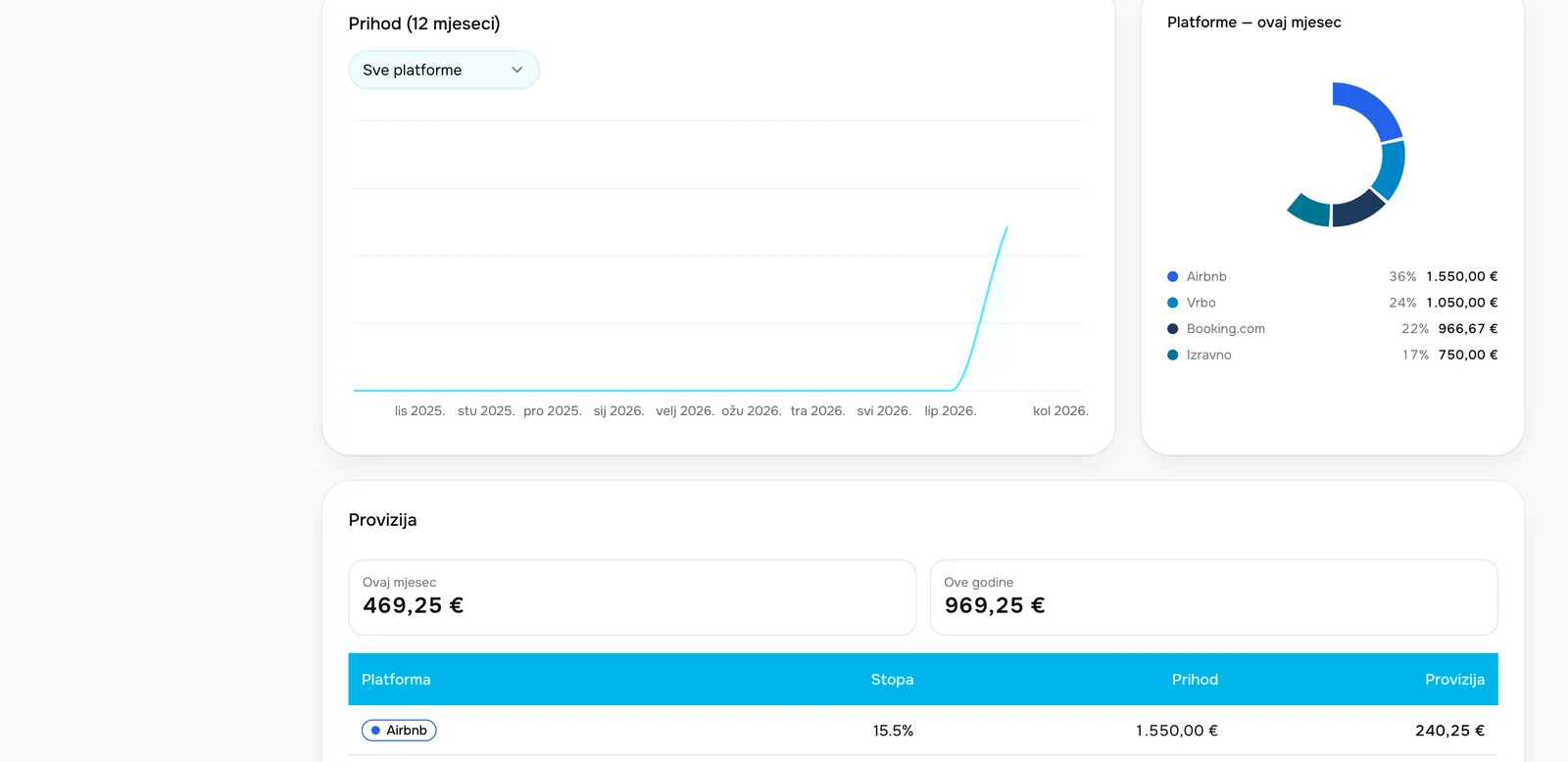Sort by the Stopa column header

click(892, 680)
